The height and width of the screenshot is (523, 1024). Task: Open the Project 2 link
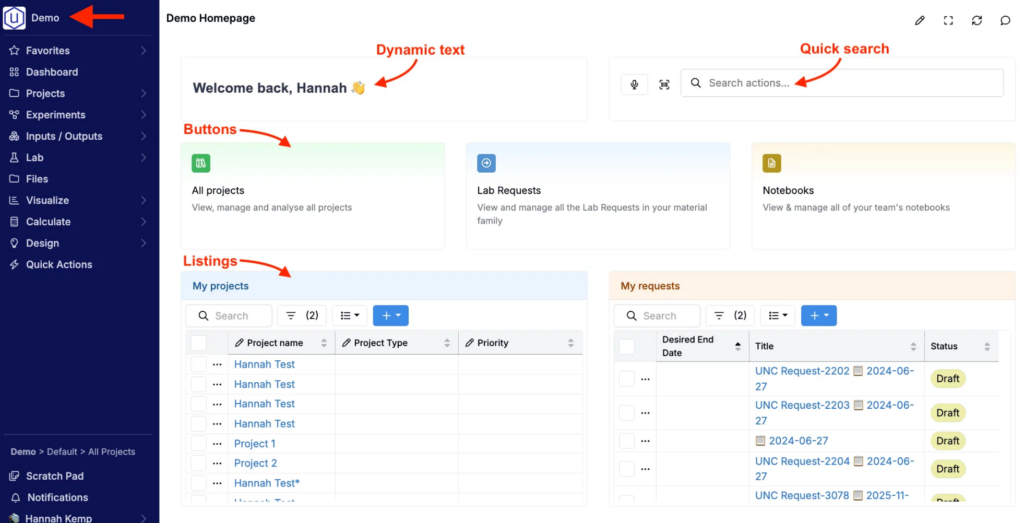click(x=255, y=463)
